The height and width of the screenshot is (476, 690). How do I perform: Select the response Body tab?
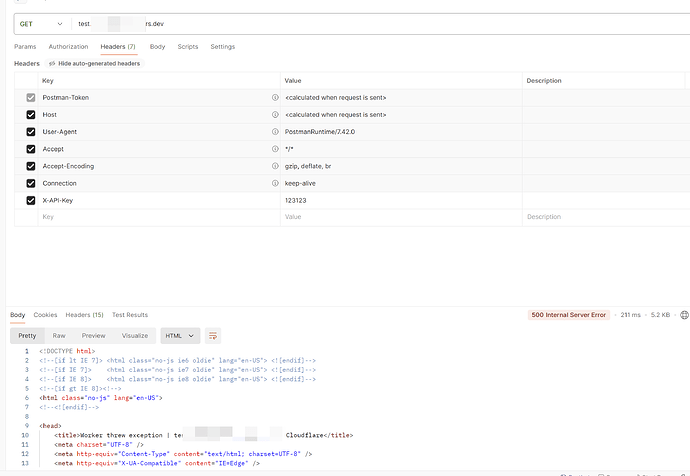[18, 315]
